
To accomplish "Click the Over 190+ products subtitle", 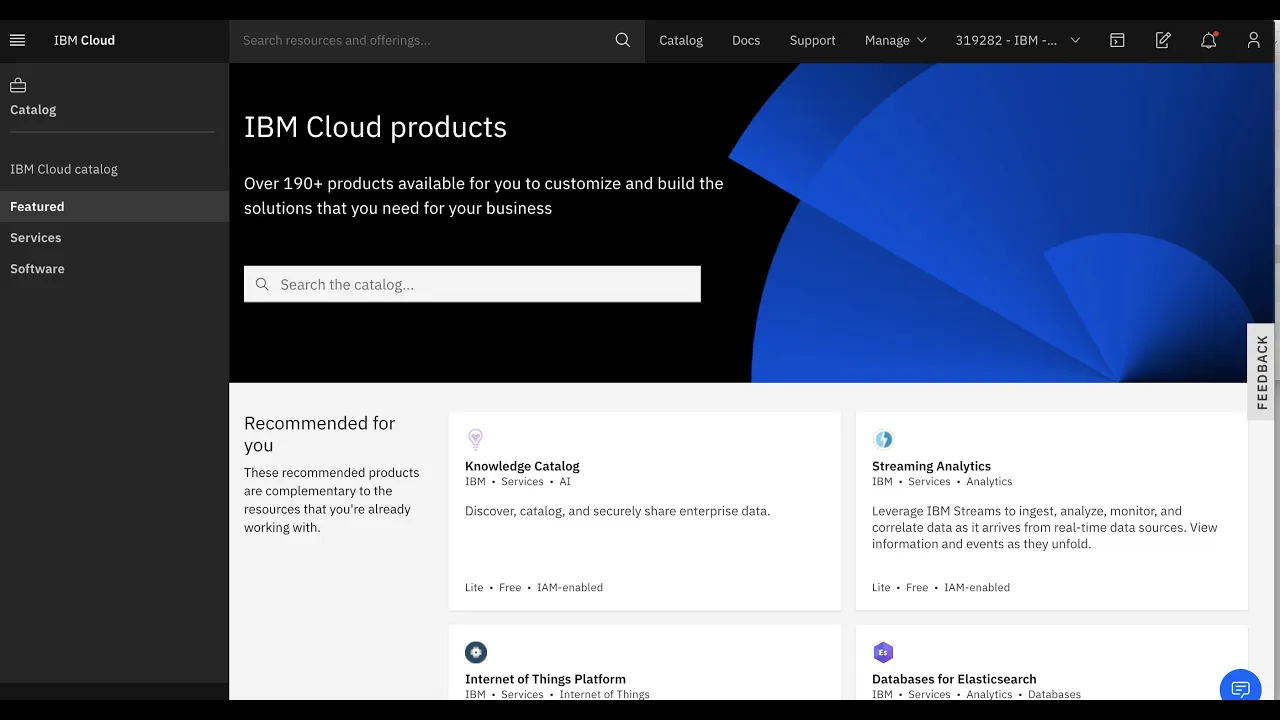I will coord(484,196).
